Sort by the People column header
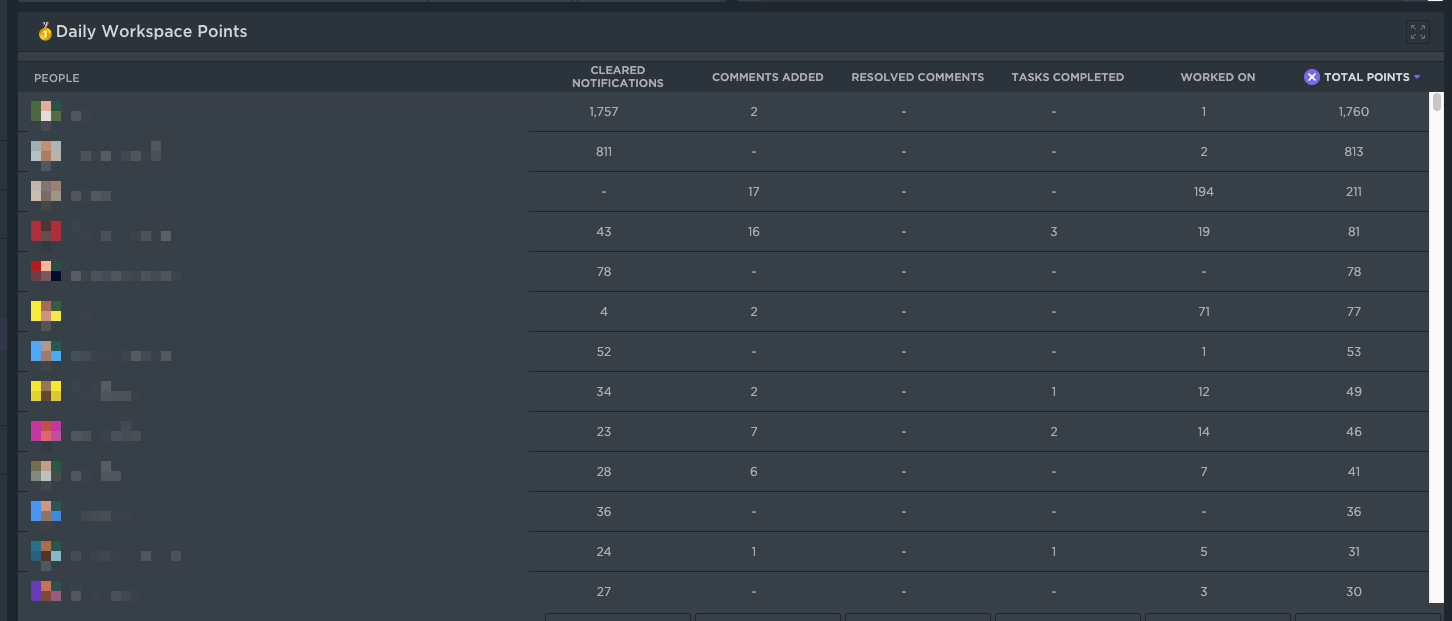 (x=57, y=78)
